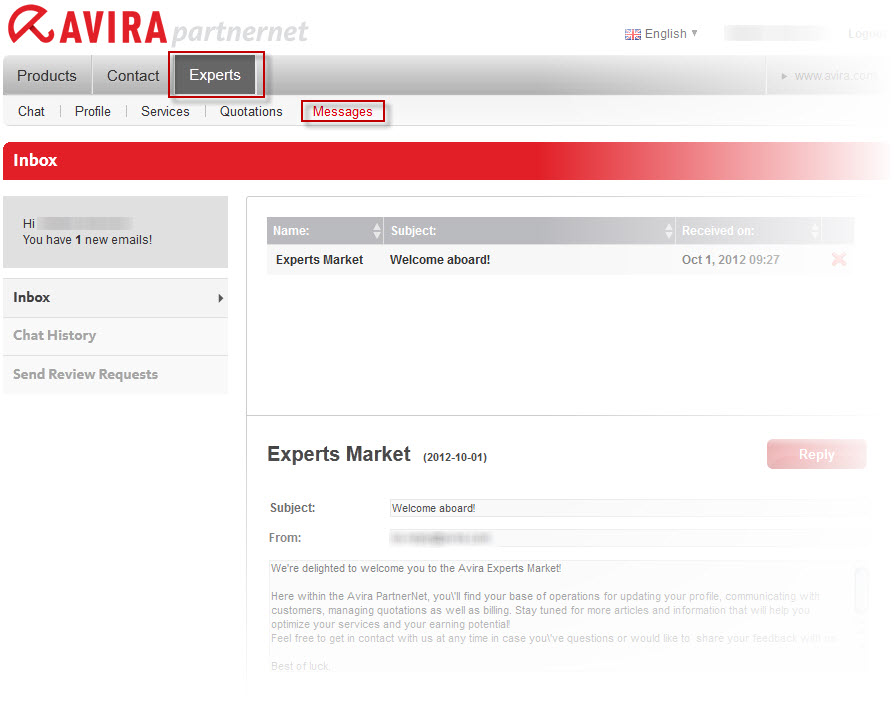Viewport: 894px width, 703px height.
Task: Sort messages by Subject column
Action: click(530, 230)
